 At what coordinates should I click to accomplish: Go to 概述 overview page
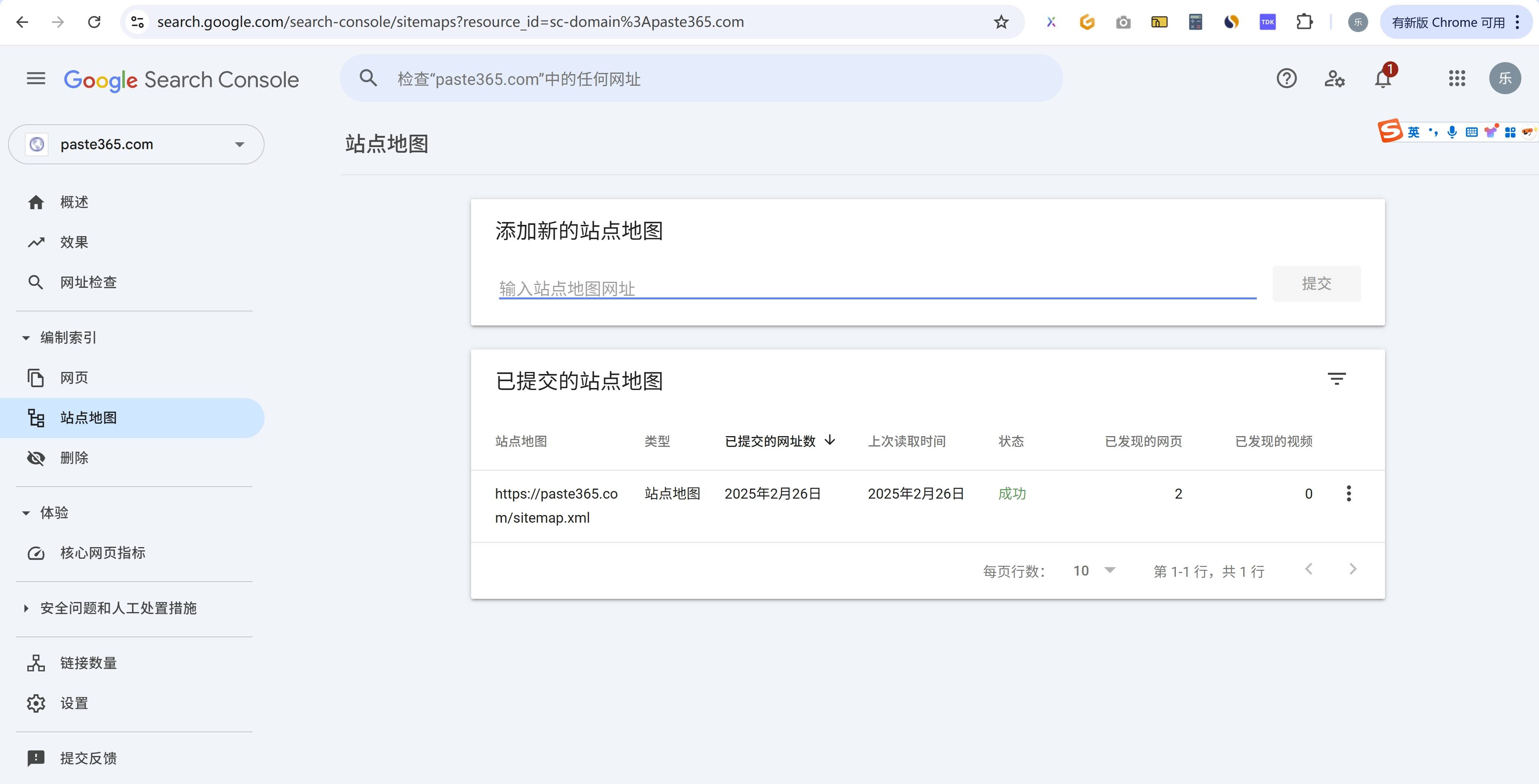pos(132,202)
